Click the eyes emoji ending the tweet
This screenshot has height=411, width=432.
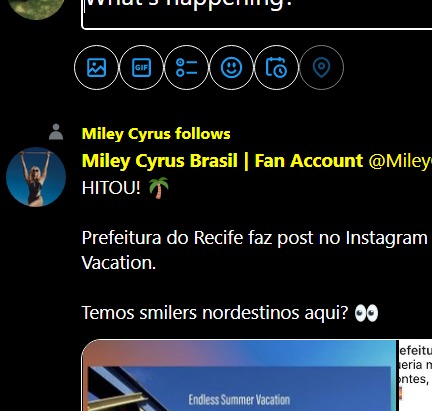tap(366, 313)
